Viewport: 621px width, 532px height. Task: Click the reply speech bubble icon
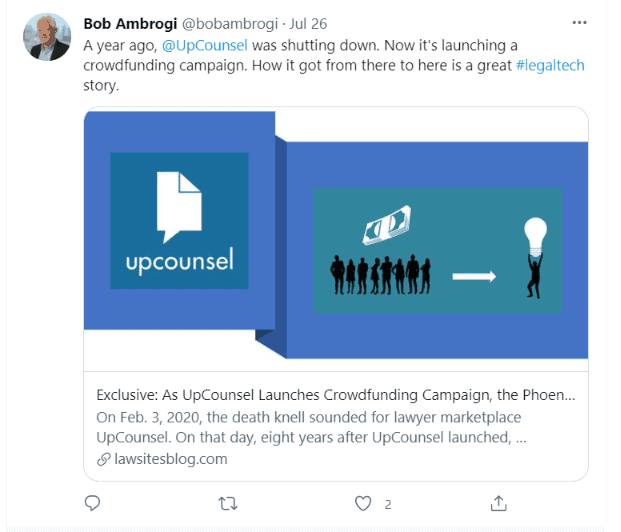click(x=93, y=503)
